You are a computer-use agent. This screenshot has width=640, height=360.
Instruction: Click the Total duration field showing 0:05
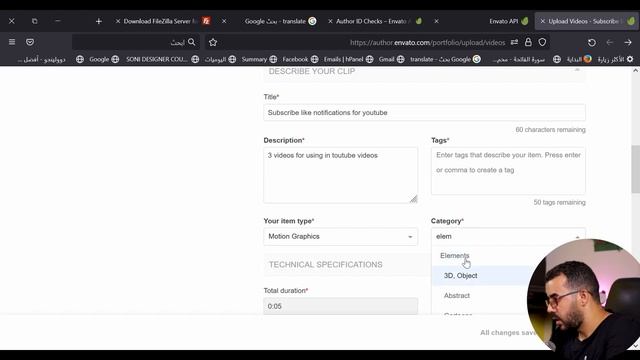point(340,306)
